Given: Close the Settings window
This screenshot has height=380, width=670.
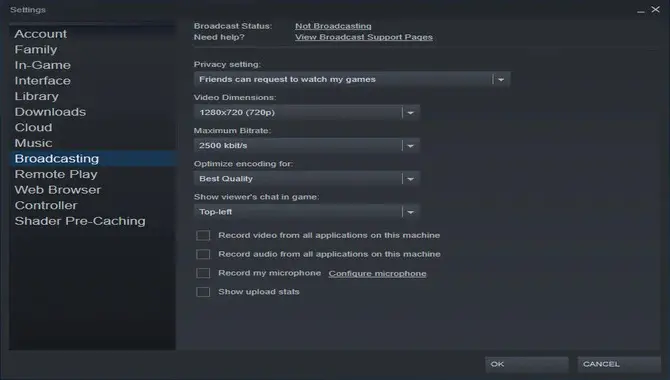Looking at the screenshot, I should point(655,9).
